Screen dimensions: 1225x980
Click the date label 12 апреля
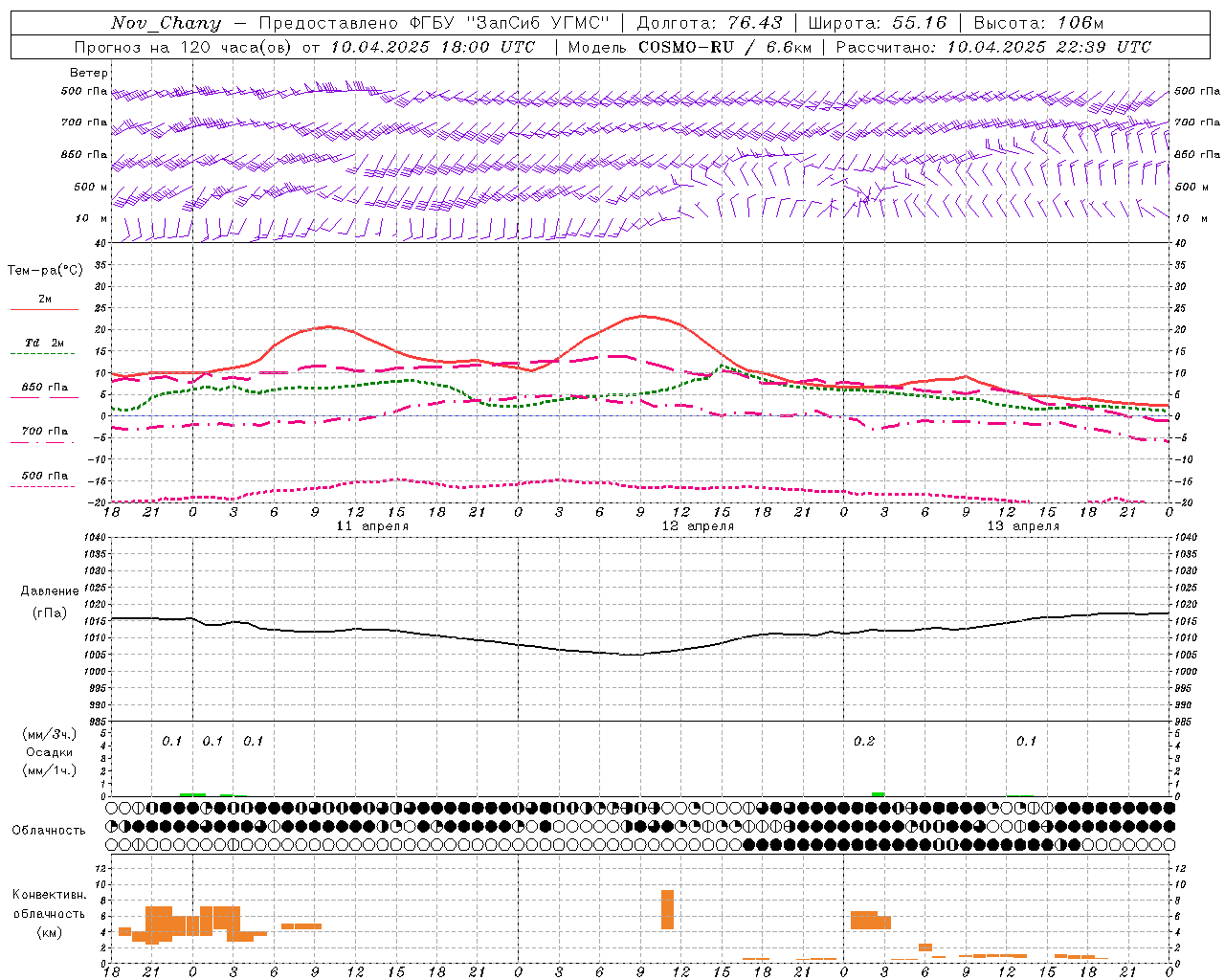[698, 525]
